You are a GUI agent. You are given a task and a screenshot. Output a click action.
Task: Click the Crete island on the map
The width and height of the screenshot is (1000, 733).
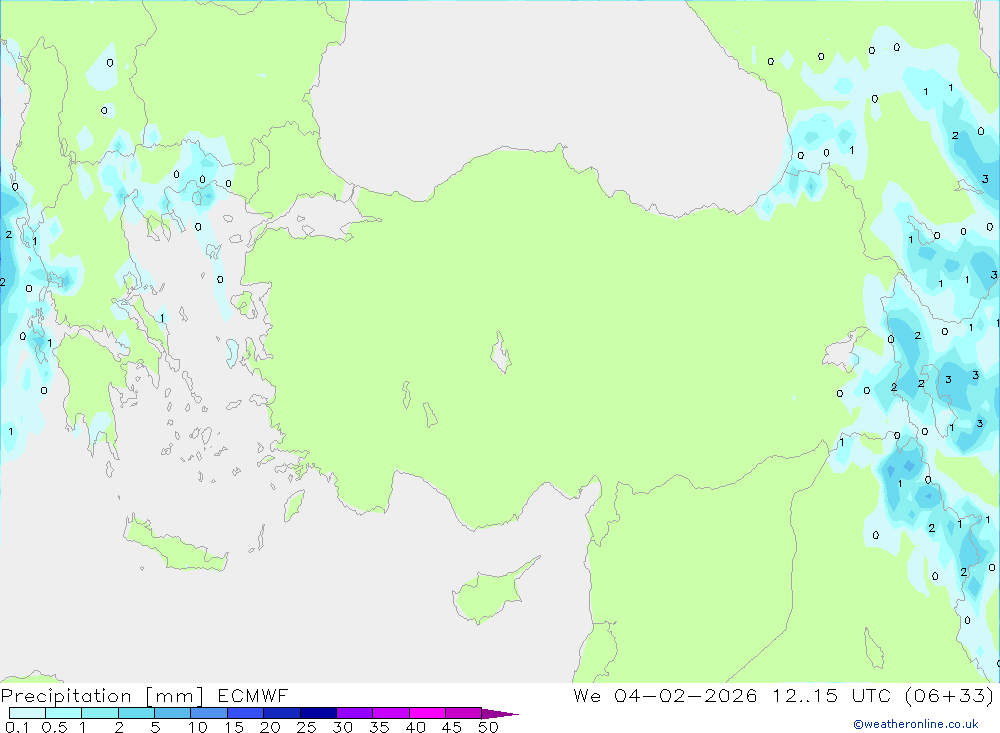[x=175, y=544]
